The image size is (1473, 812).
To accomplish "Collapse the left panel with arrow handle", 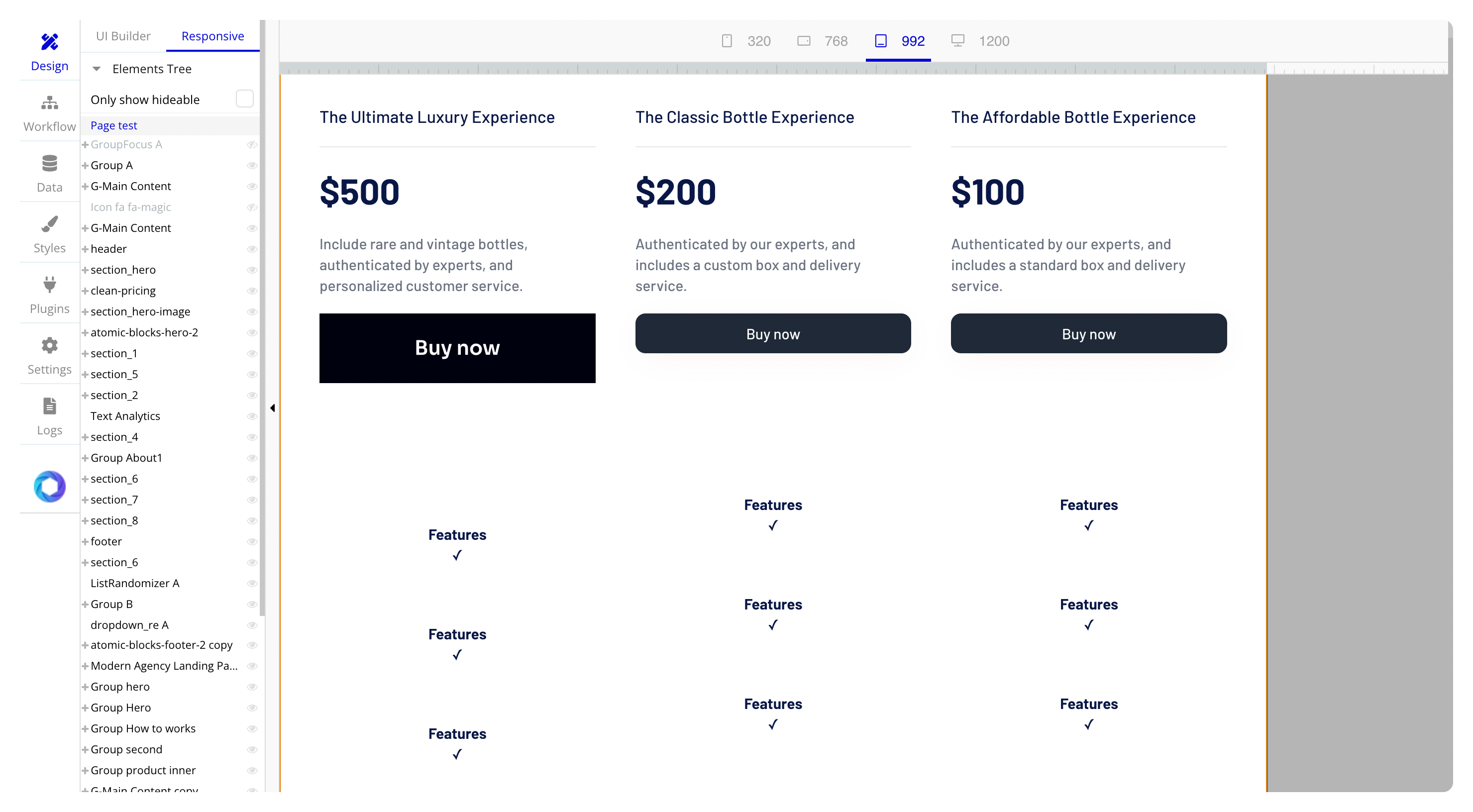I will point(273,407).
